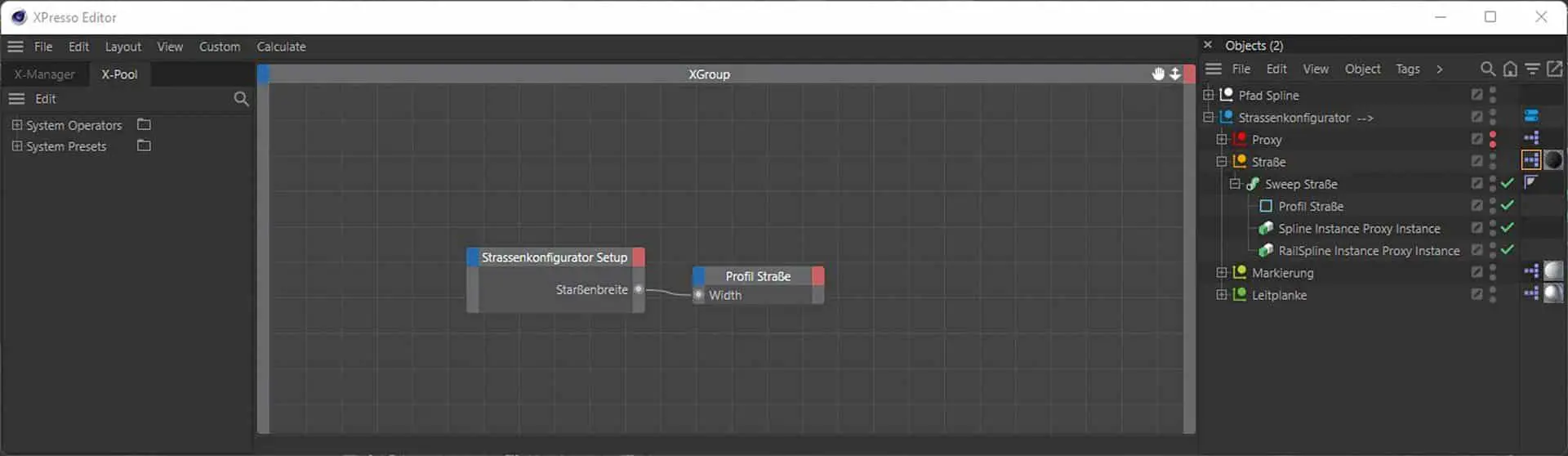This screenshot has width=1568, height=456.
Task: Open the Calculate menu
Action: tap(281, 47)
